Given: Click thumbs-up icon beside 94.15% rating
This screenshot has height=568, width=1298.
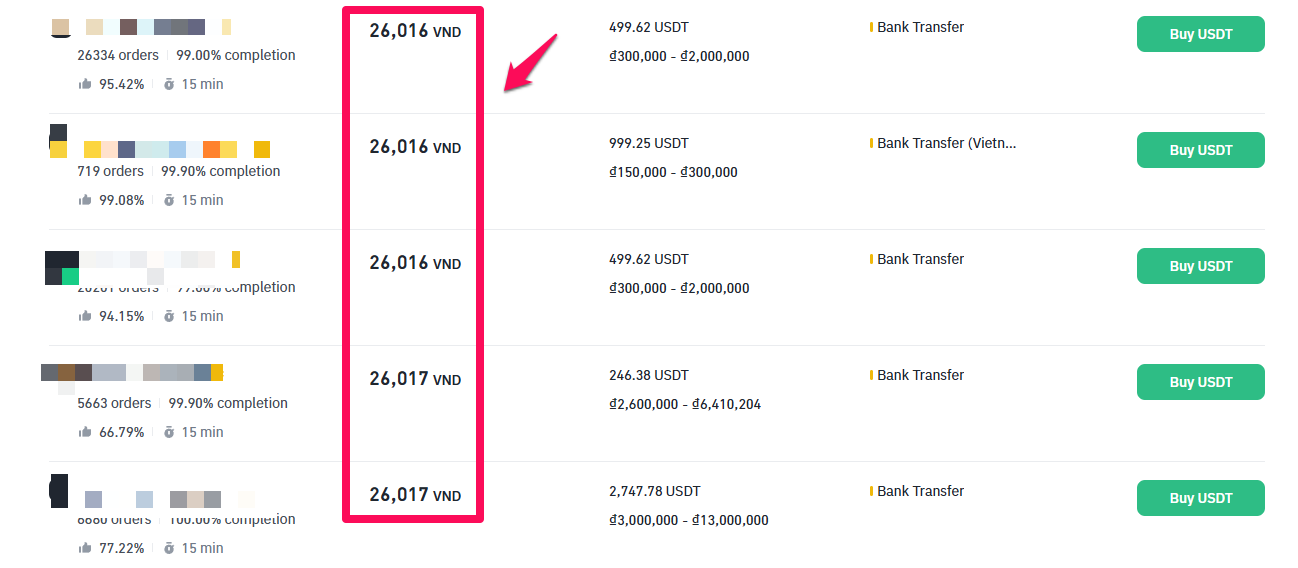Looking at the screenshot, I should click(x=85, y=316).
